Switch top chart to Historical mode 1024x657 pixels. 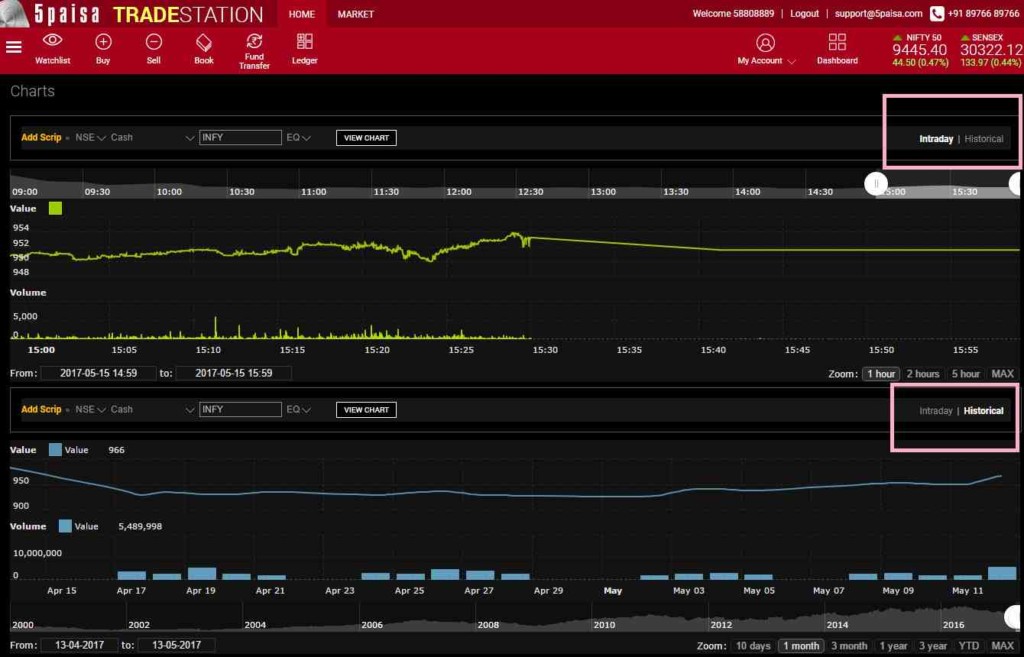(983, 139)
